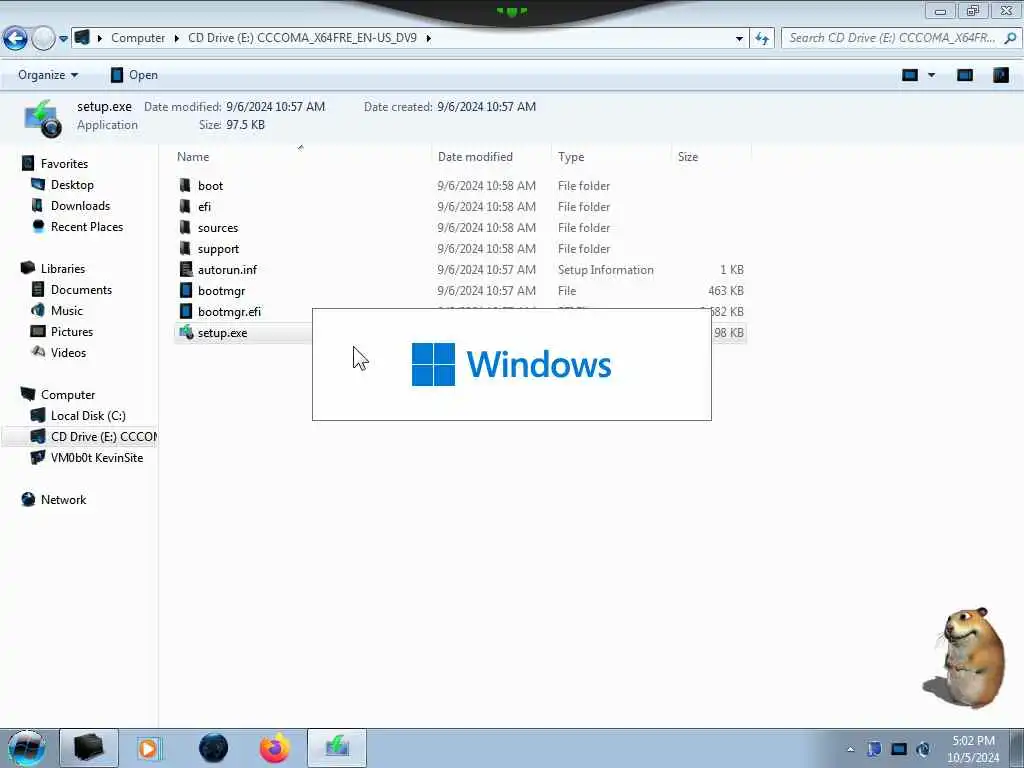The image size is (1024, 768).
Task: Open Recent Places in Favorites
Action: 87,227
